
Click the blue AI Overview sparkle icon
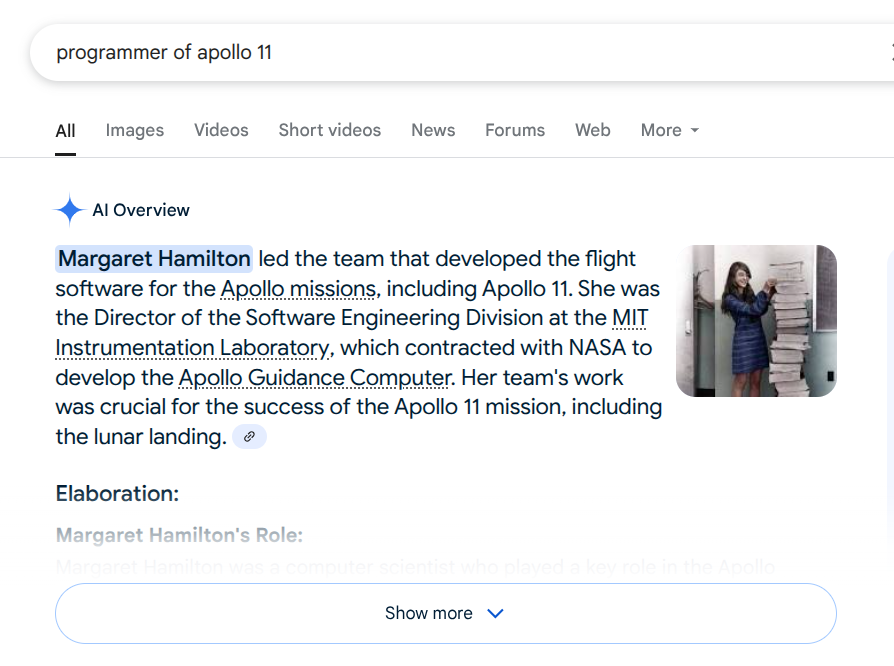pyautogui.click(x=69, y=210)
